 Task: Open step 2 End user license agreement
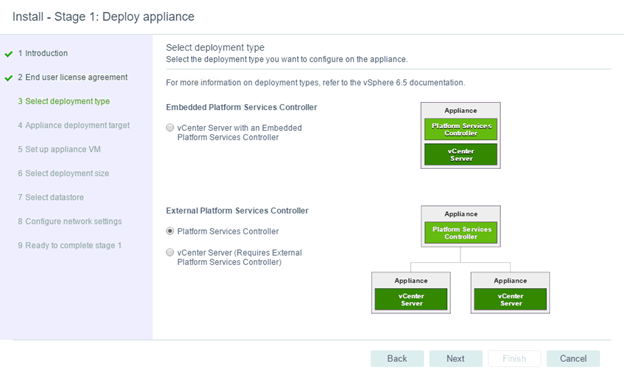pyautogui.click(x=72, y=77)
